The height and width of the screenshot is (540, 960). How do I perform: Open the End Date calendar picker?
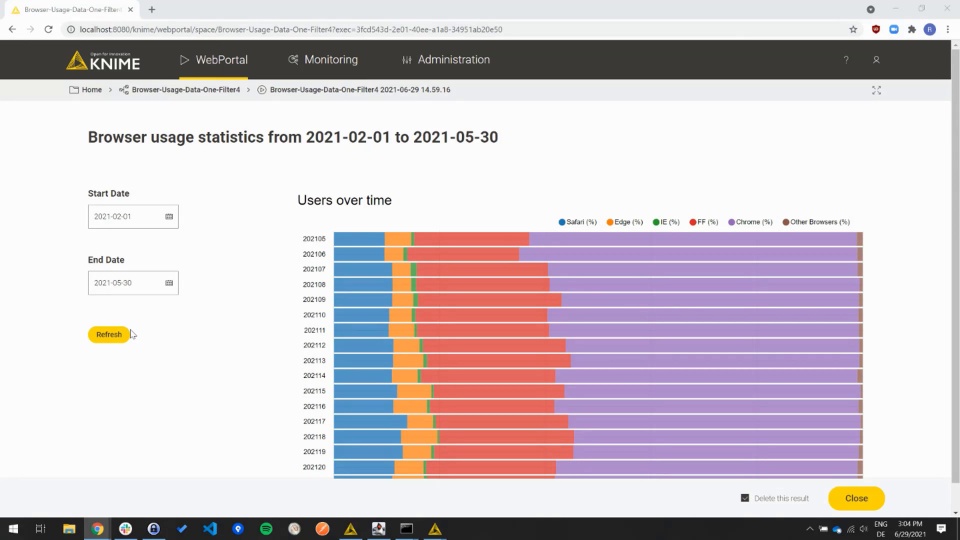pyautogui.click(x=169, y=283)
